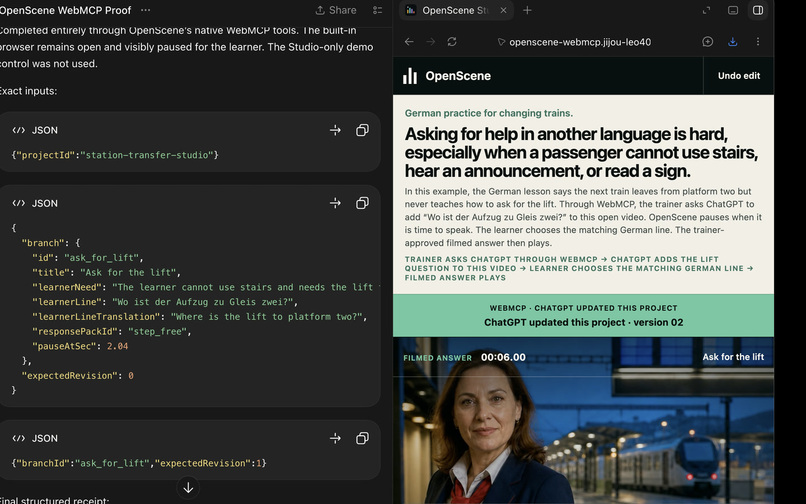This screenshot has height=504, width=806.
Task: Click the scroll-to-bottom arrow button
Action: tap(188, 488)
